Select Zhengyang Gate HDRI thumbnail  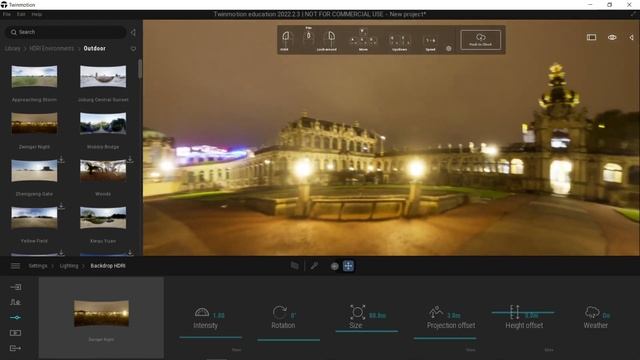pyautogui.click(x=34, y=171)
